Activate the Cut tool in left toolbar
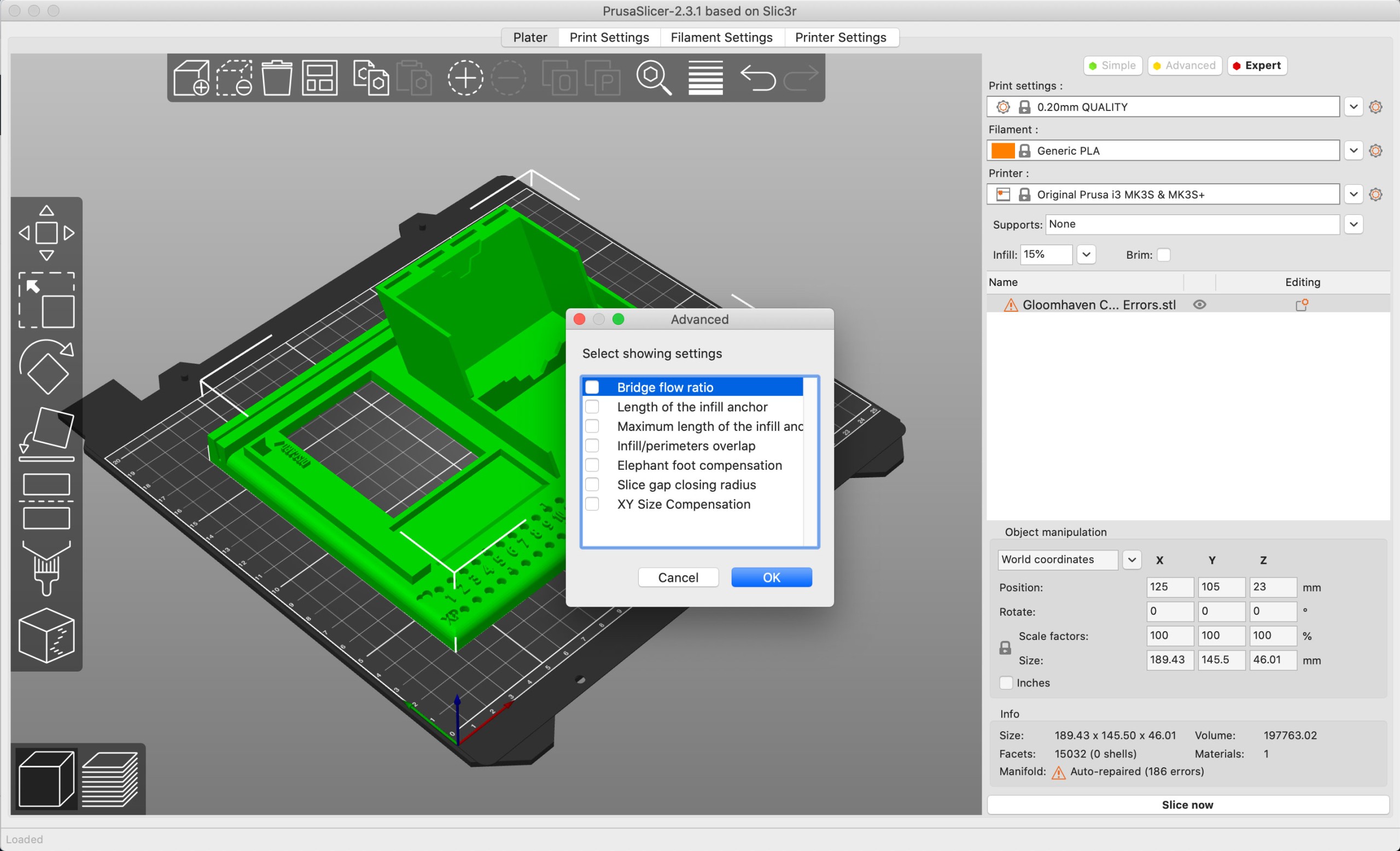 pos(46,500)
